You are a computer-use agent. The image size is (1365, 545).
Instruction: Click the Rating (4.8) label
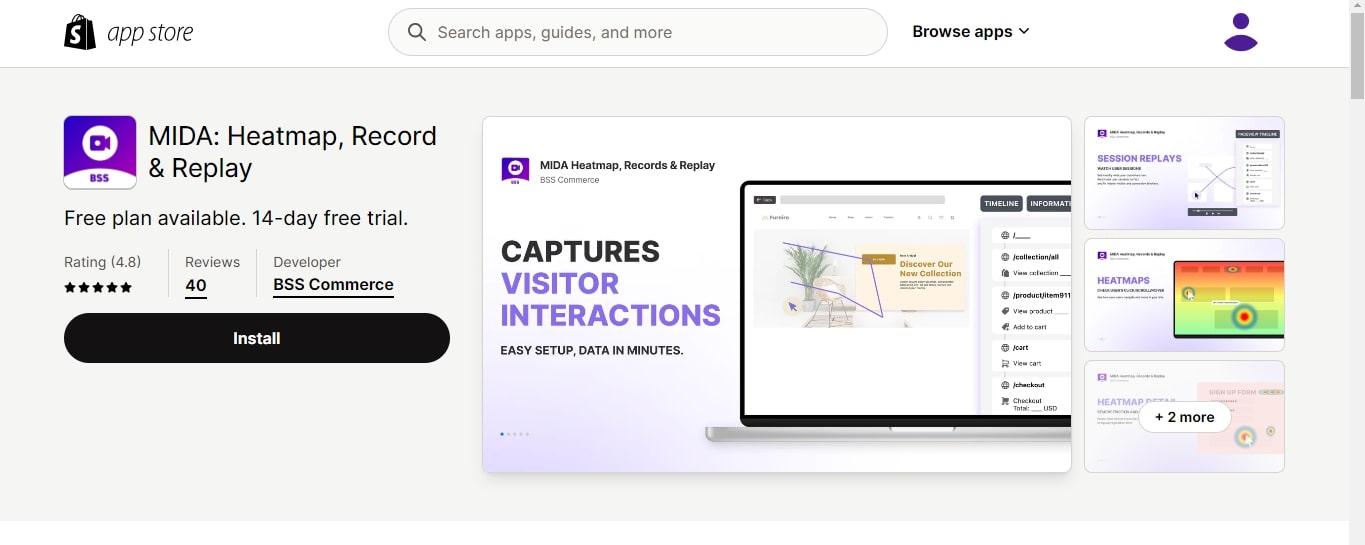[x=102, y=262]
